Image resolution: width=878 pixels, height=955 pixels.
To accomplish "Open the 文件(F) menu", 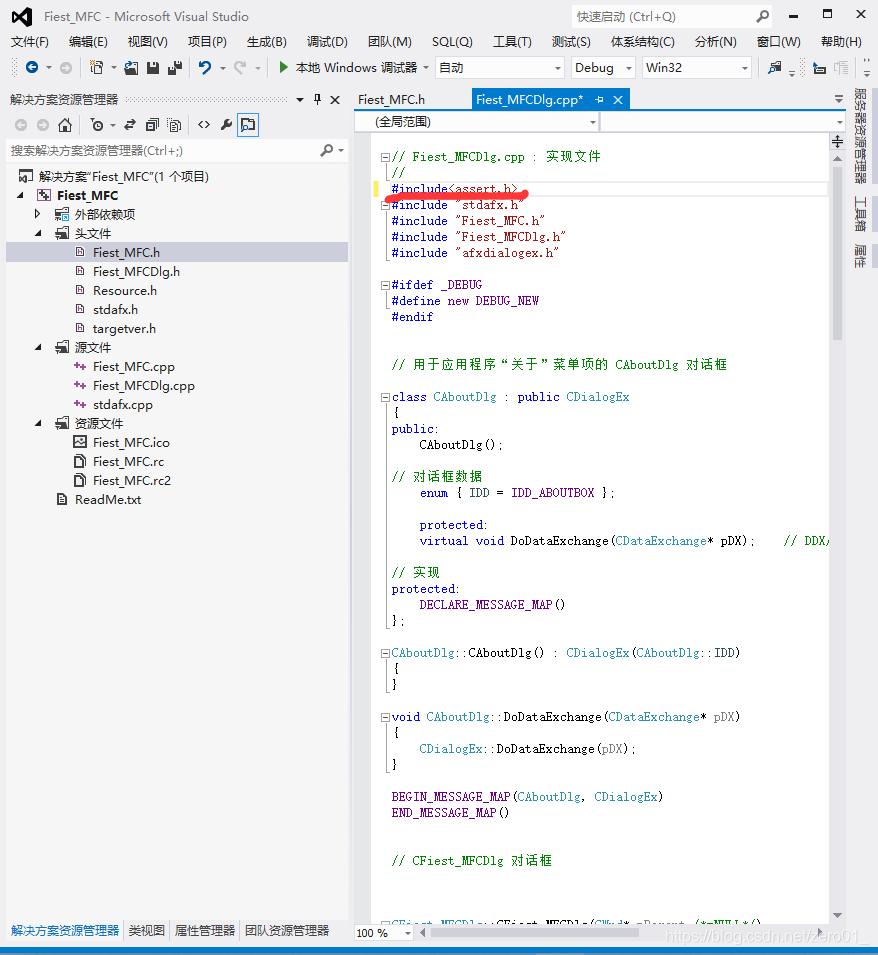I will coord(30,41).
